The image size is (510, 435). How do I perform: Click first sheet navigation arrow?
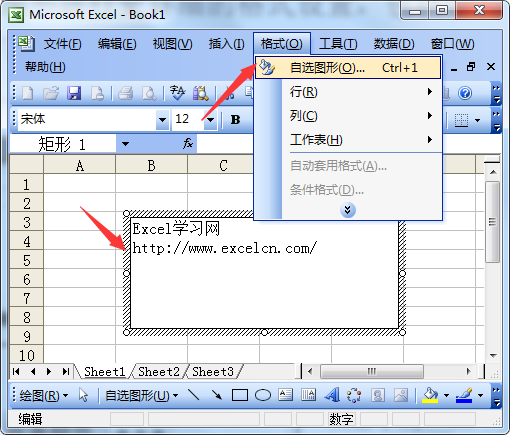[x=16, y=371]
